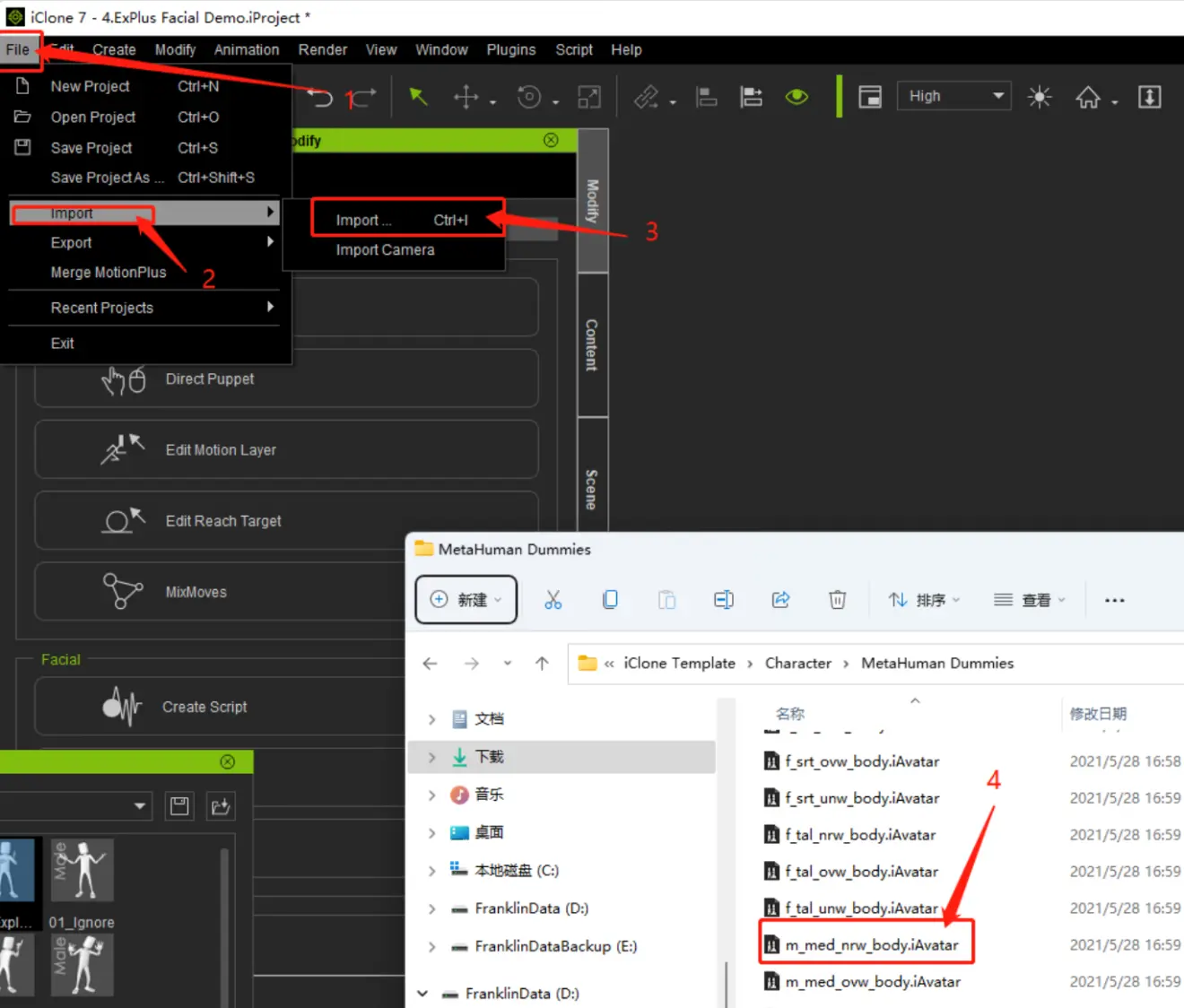Screen dimensions: 1184x1008
Task: Expand the Recent Projects submenu arrow
Action: [270, 307]
